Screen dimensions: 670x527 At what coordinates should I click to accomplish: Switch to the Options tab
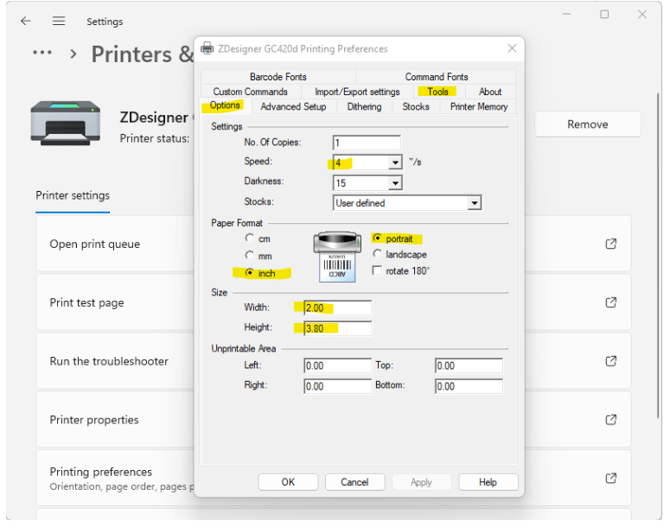[225, 106]
